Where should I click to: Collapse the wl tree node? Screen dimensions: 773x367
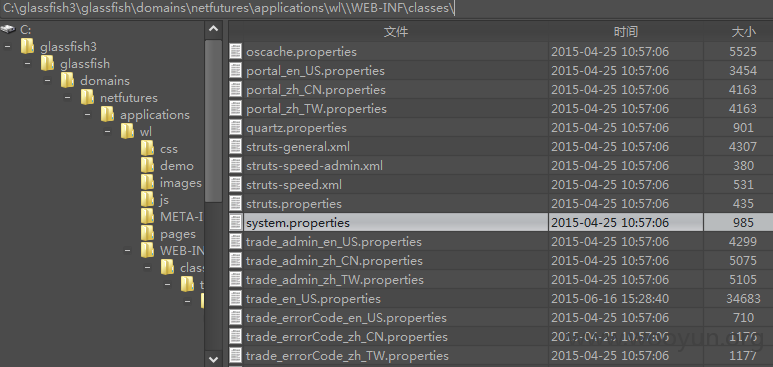(107, 132)
